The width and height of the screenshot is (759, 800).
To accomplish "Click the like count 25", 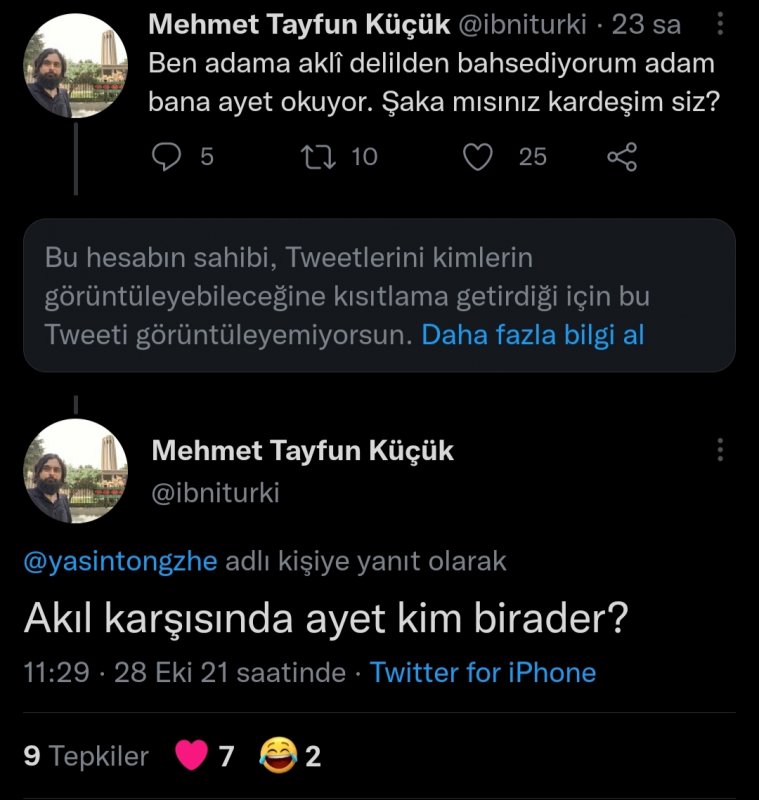I will pyautogui.click(x=532, y=156).
